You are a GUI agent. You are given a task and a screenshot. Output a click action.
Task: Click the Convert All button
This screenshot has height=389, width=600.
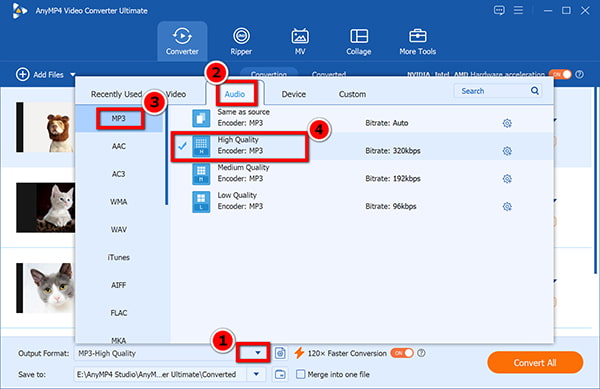click(x=535, y=362)
